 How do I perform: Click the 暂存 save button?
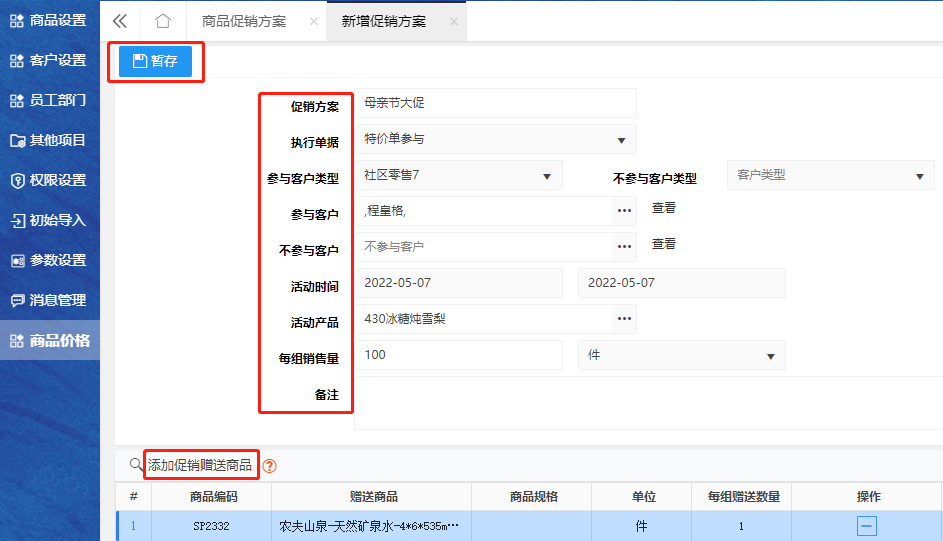pyautogui.click(x=155, y=61)
